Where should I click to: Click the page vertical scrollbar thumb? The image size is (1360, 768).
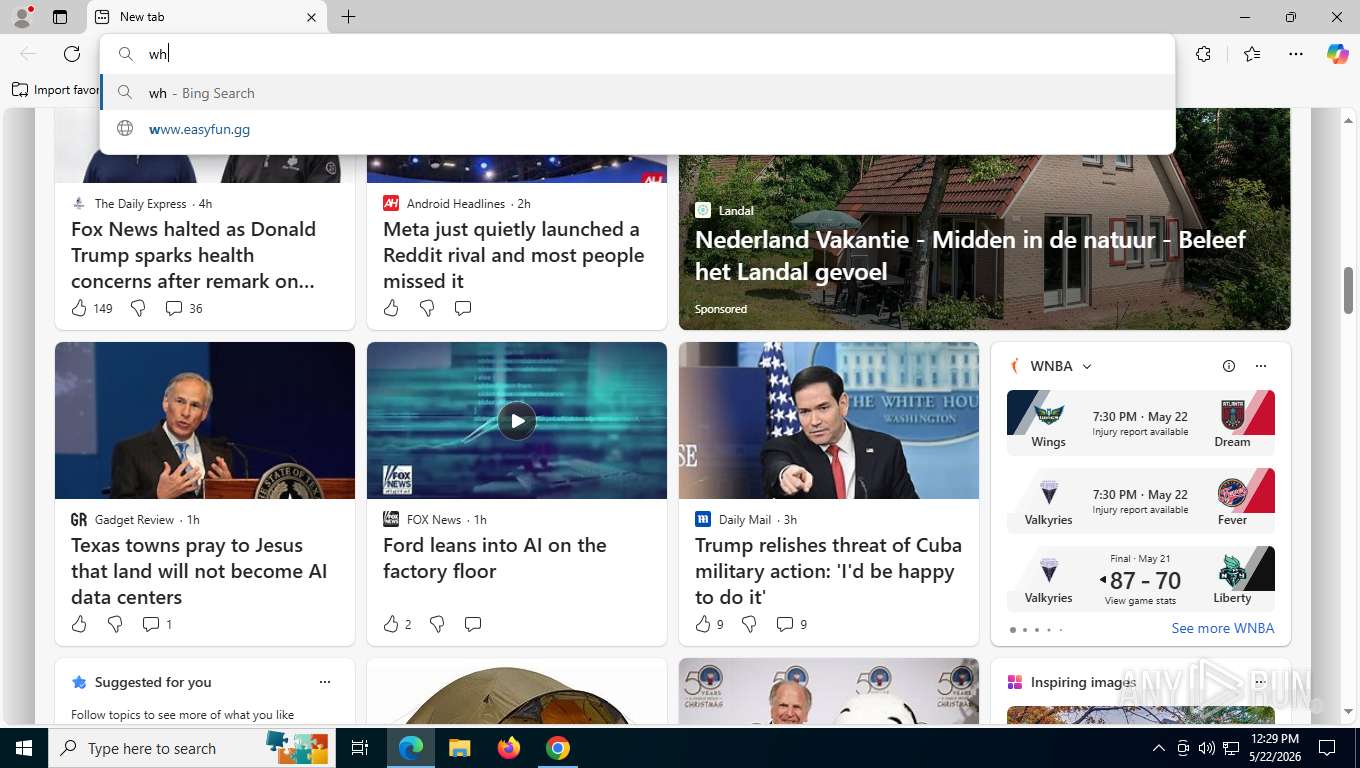[x=1348, y=290]
